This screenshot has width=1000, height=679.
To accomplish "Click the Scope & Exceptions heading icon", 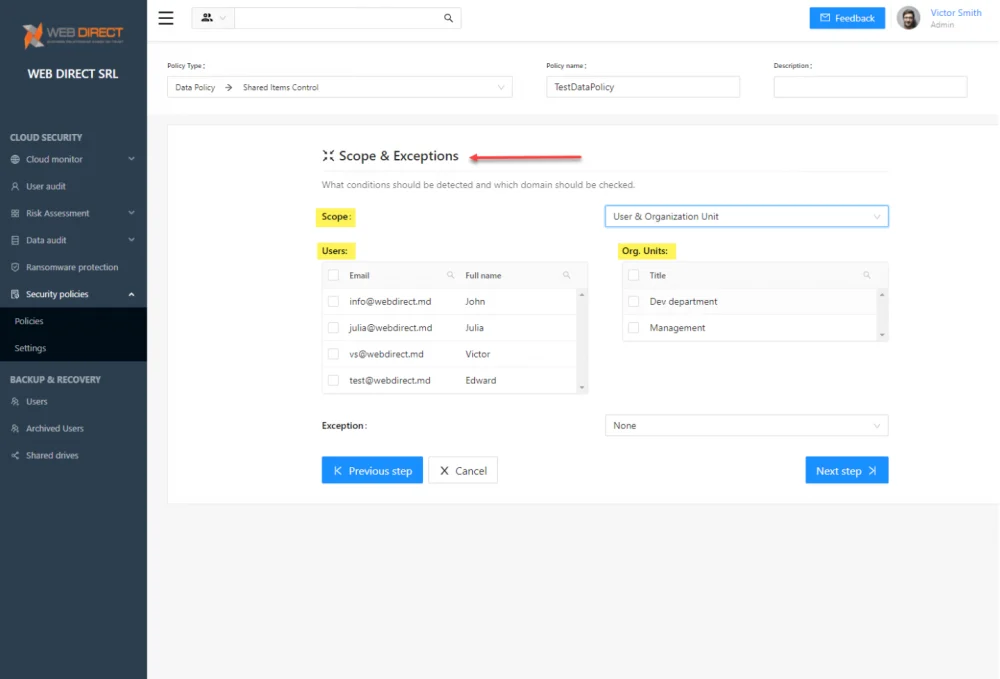I will (x=328, y=156).
